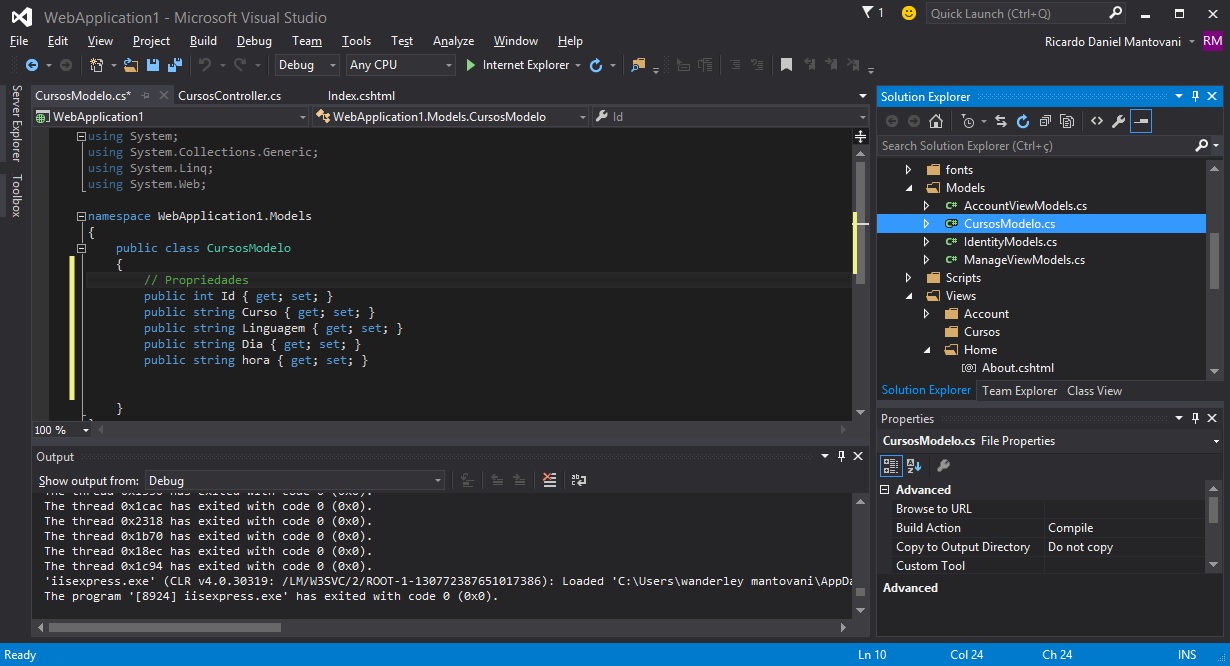Select IdentityModels.cs in Solution Explorer
This screenshot has height=666, width=1230.
coord(1010,242)
